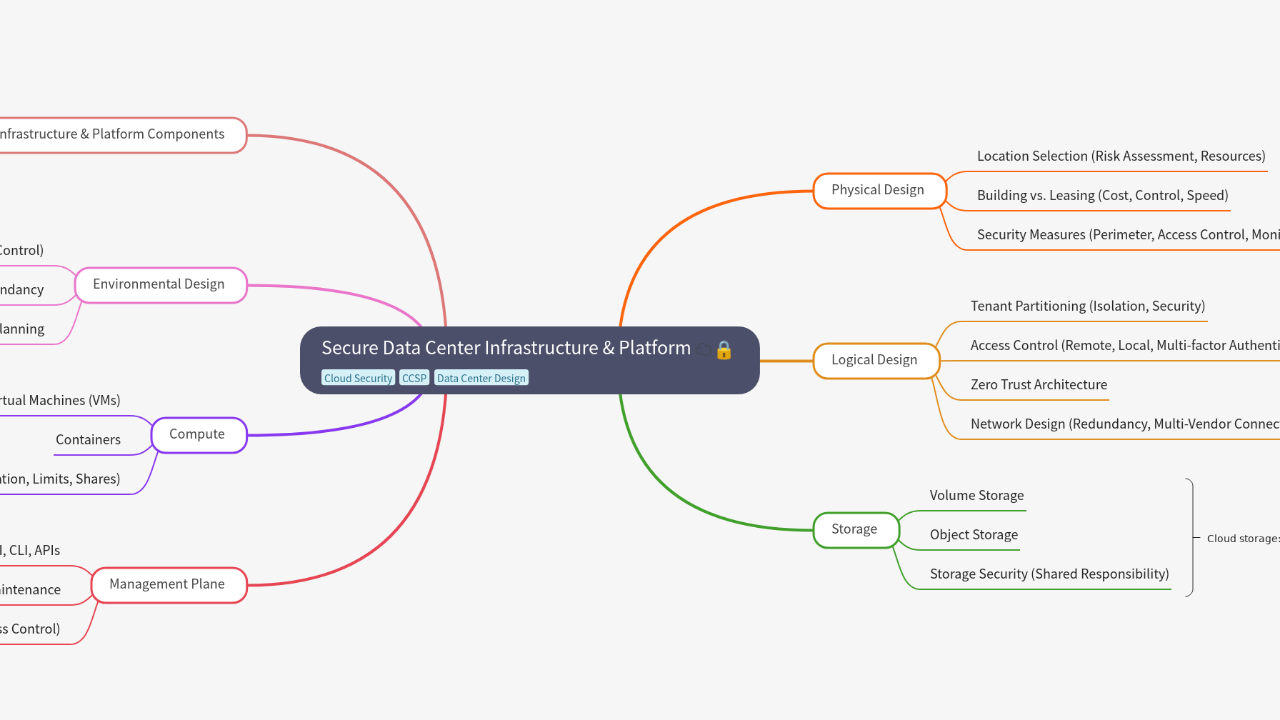Select the Environmental Design node
The height and width of the screenshot is (720, 1280).
[159, 284]
